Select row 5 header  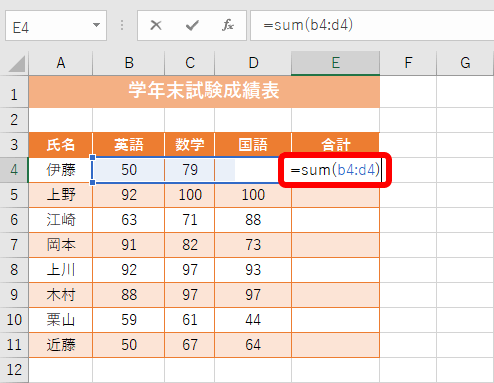click(x=14, y=195)
